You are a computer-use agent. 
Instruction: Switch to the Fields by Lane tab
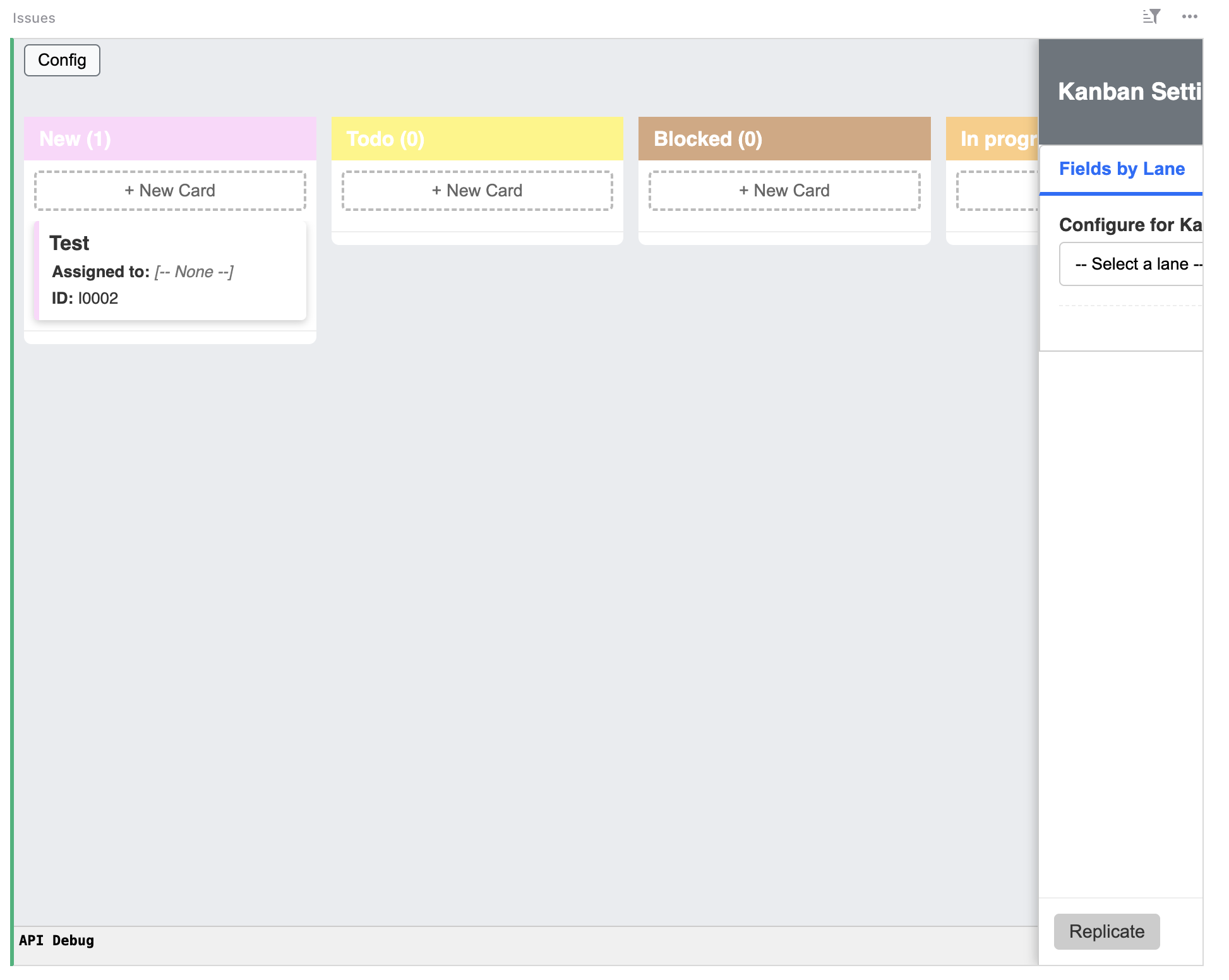click(1121, 169)
